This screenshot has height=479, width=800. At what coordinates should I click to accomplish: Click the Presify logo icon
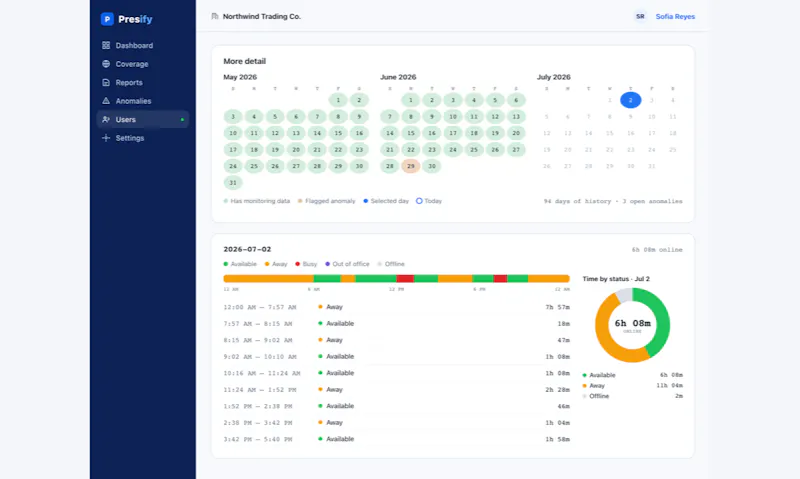click(107, 19)
